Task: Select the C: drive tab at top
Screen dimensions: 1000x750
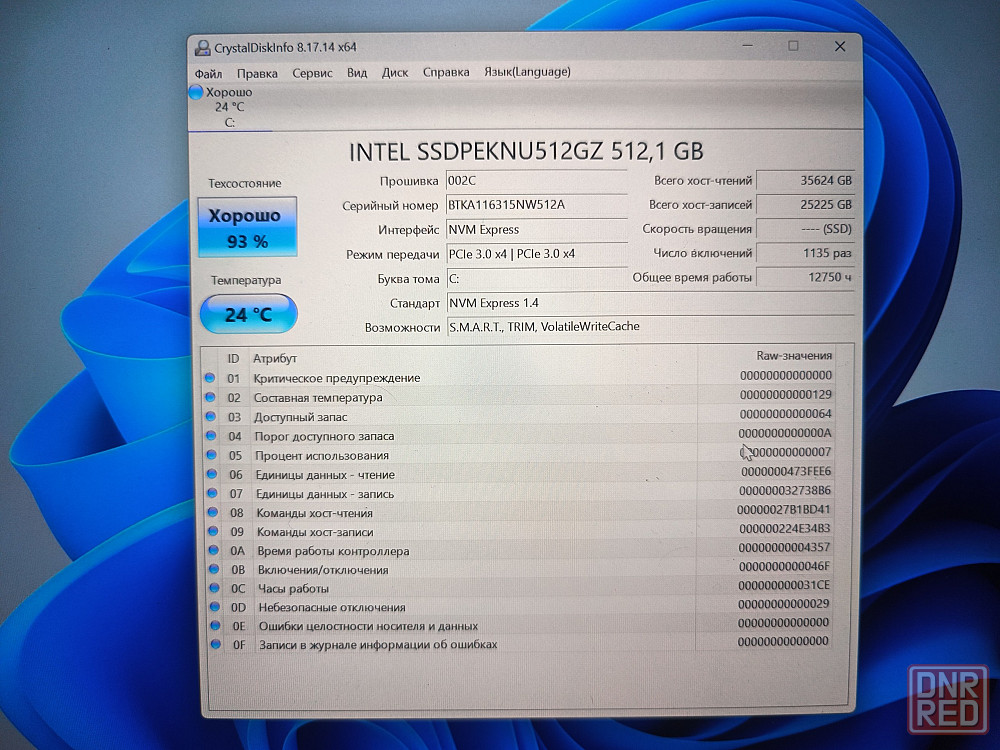Action: pyautogui.click(x=229, y=108)
